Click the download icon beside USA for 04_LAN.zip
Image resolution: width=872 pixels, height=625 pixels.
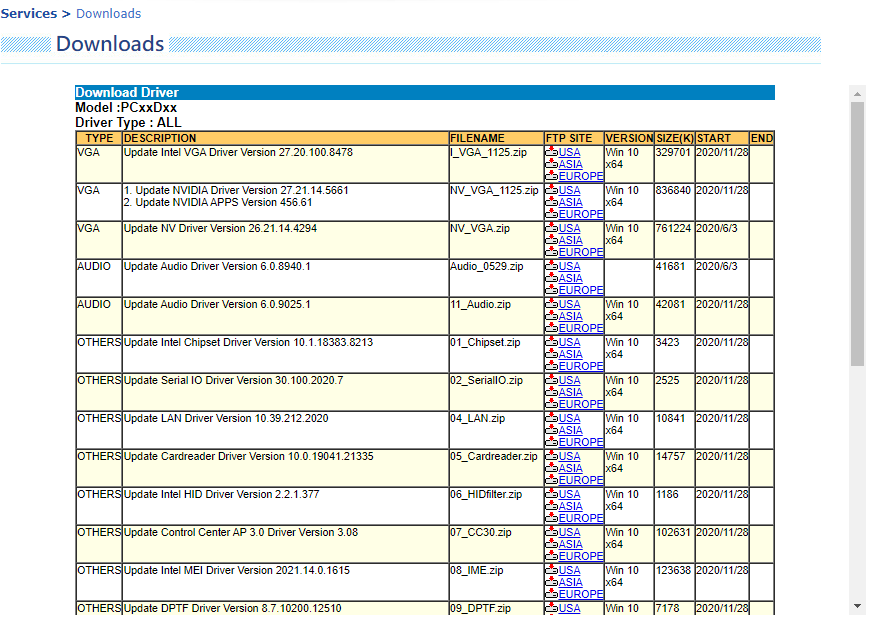(551, 418)
